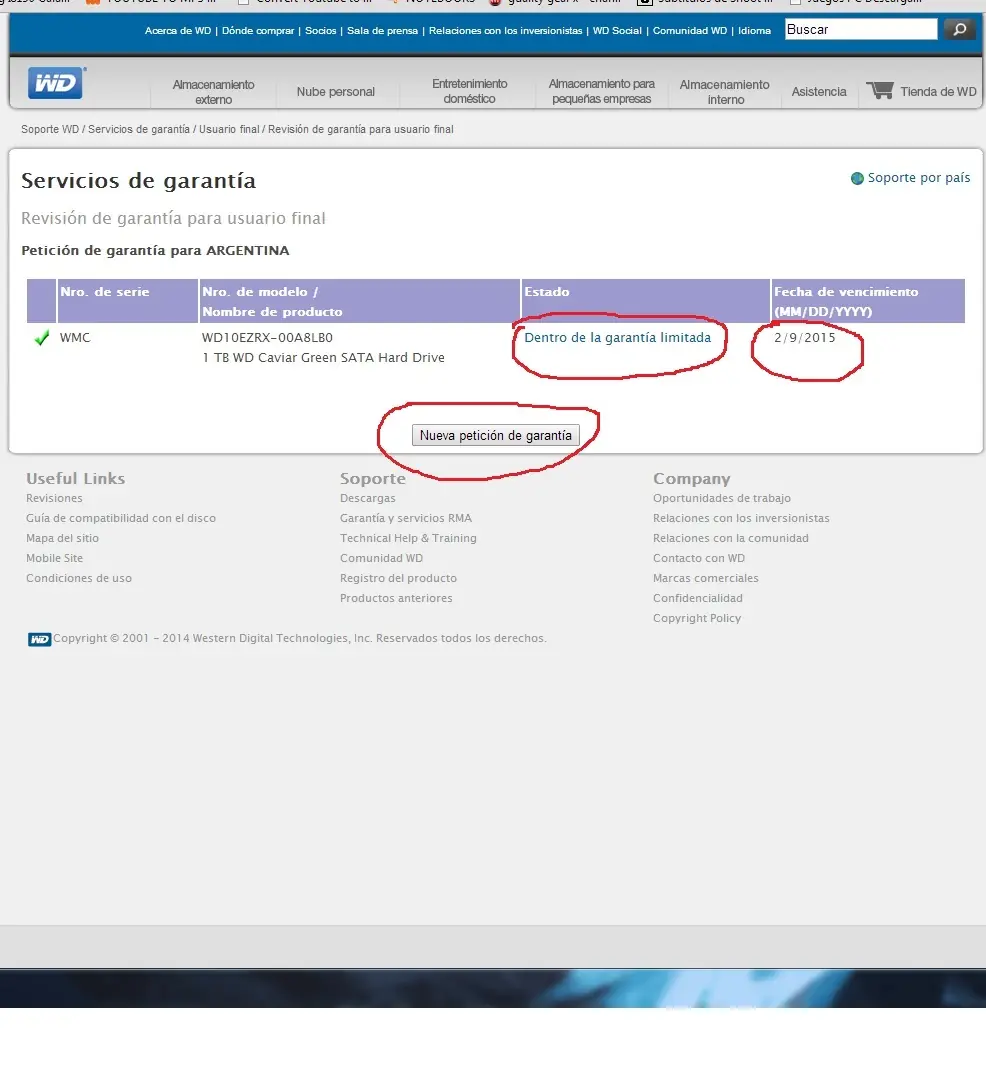Open WD Social link
The image size is (986, 1080).
click(x=617, y=30)
